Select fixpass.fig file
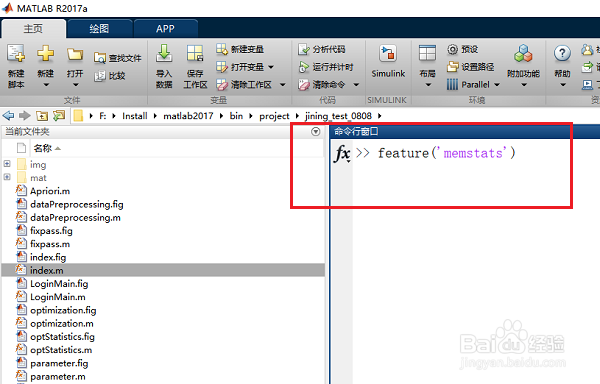Viewport: 600px width, 384px height. click(x=51, y=231)
